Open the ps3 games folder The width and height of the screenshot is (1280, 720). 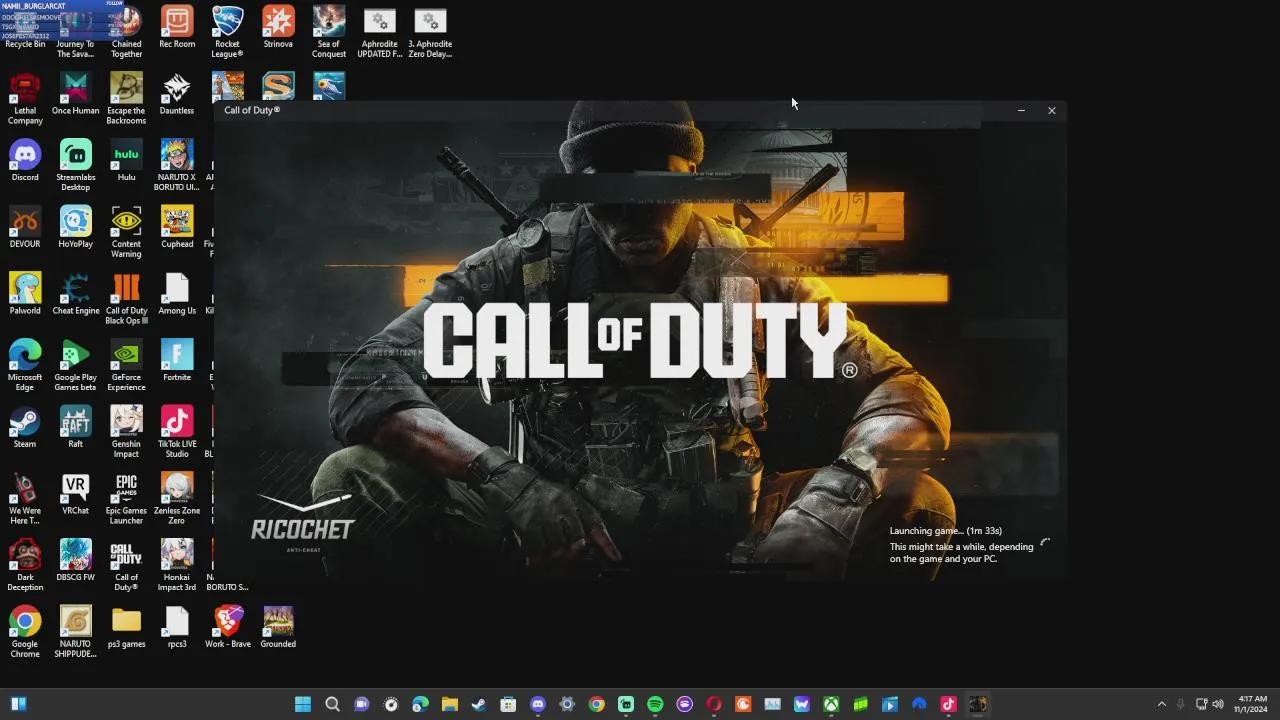pyautogui.click(x=126, y=628)
